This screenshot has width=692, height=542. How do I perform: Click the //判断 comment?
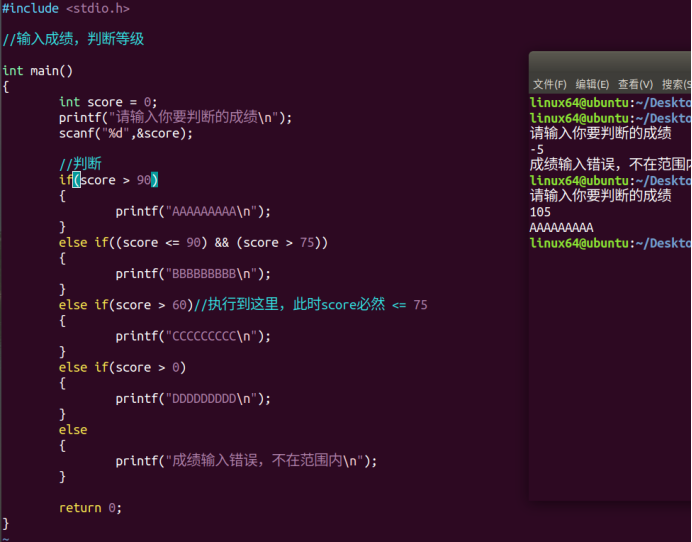80,164
